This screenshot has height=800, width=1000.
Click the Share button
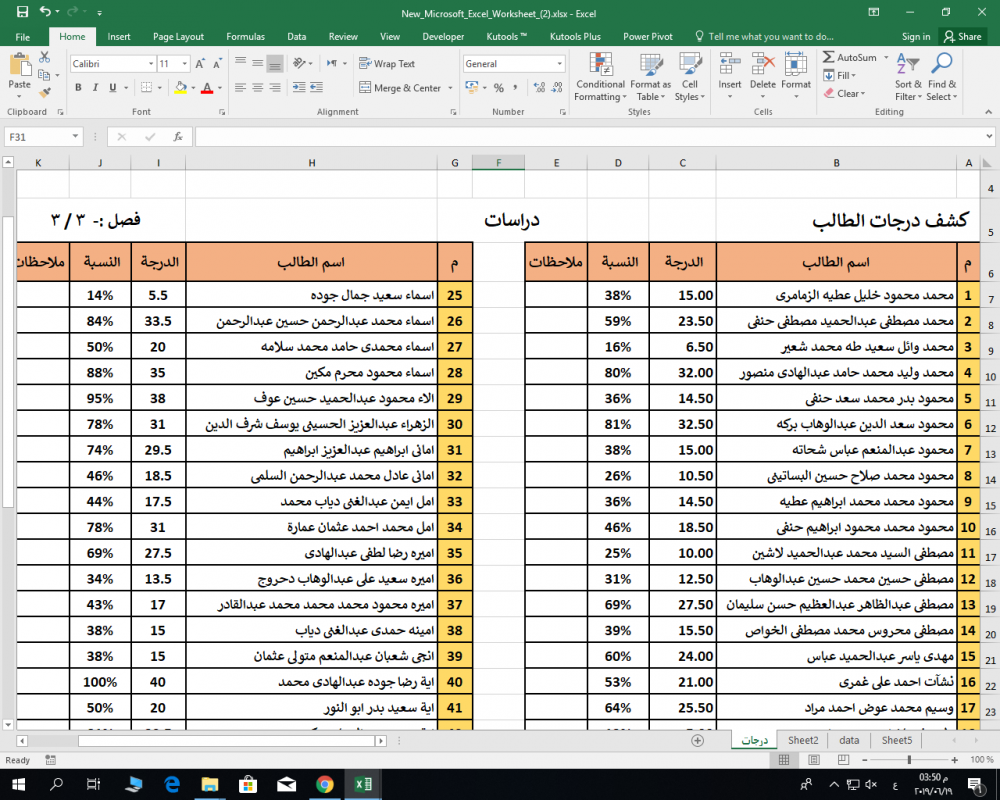(x=963, y=36)
